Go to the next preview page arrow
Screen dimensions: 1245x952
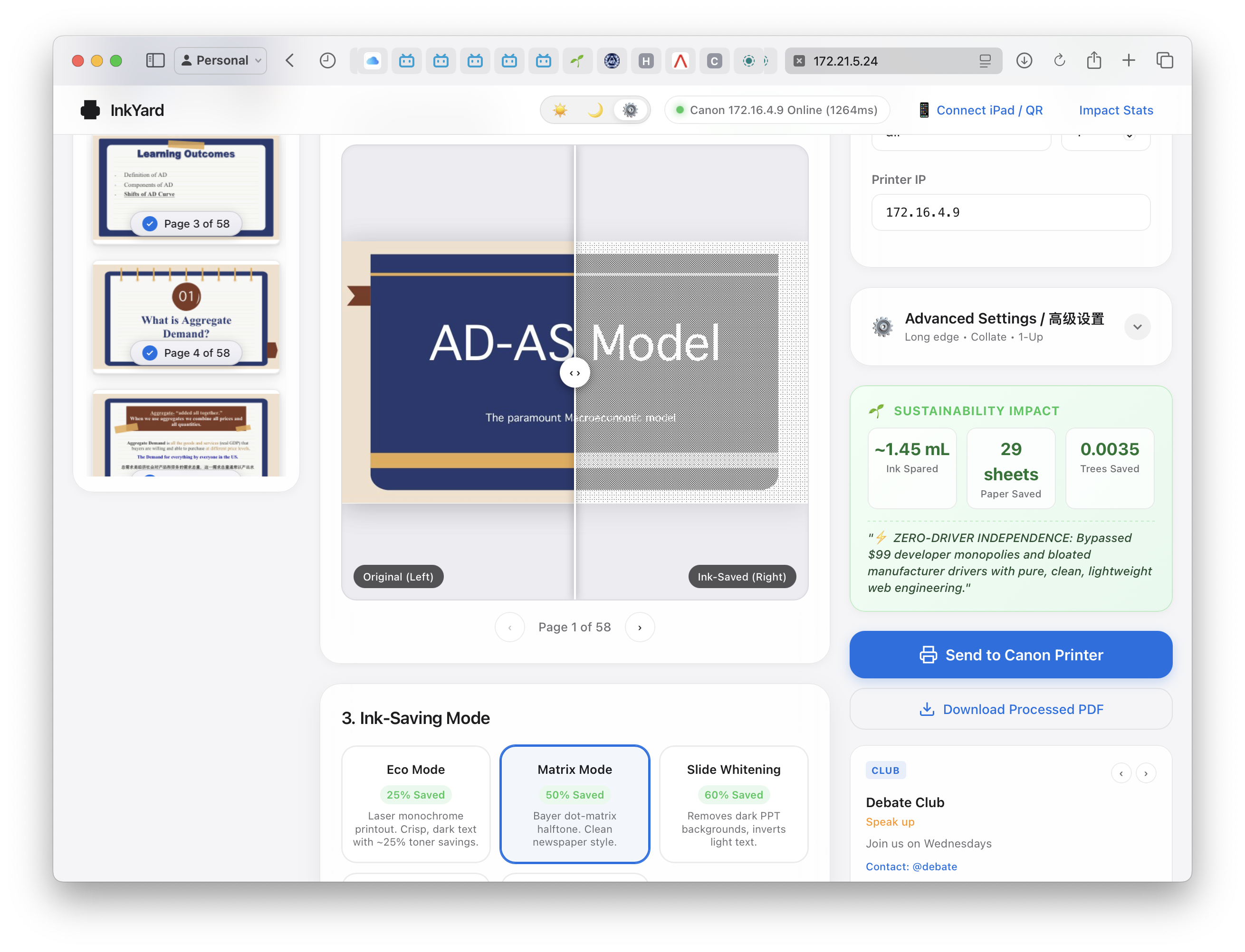pos(639,627)
